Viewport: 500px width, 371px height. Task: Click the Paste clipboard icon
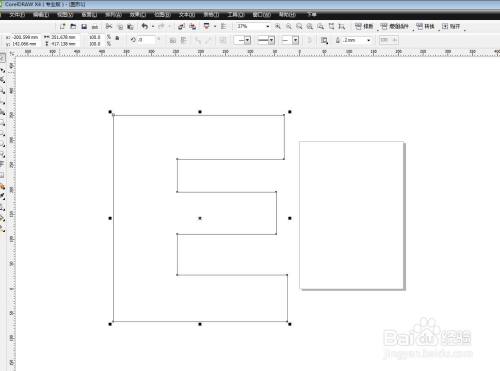point(131,26)
